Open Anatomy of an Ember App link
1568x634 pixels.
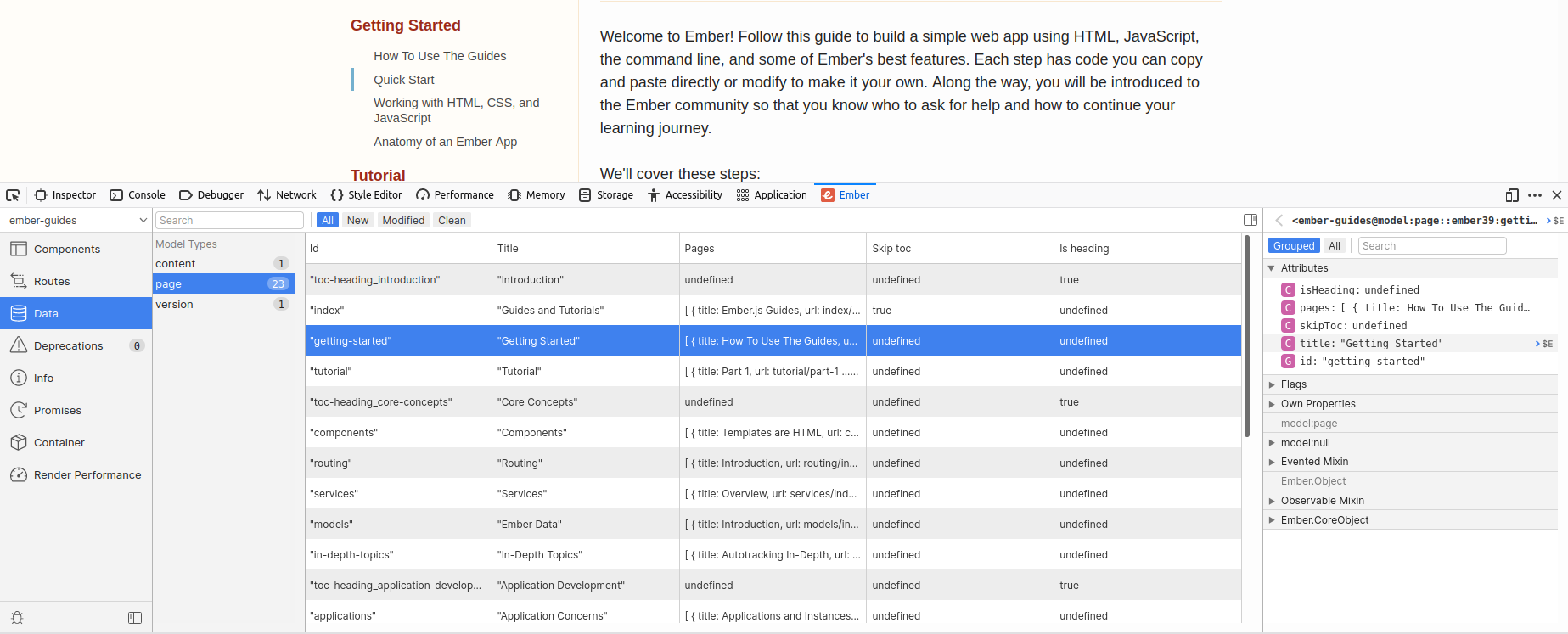(446, 142)
